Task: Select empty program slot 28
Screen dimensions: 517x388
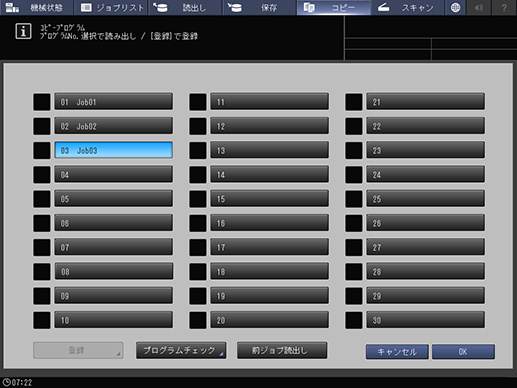Action: point(425,271)
